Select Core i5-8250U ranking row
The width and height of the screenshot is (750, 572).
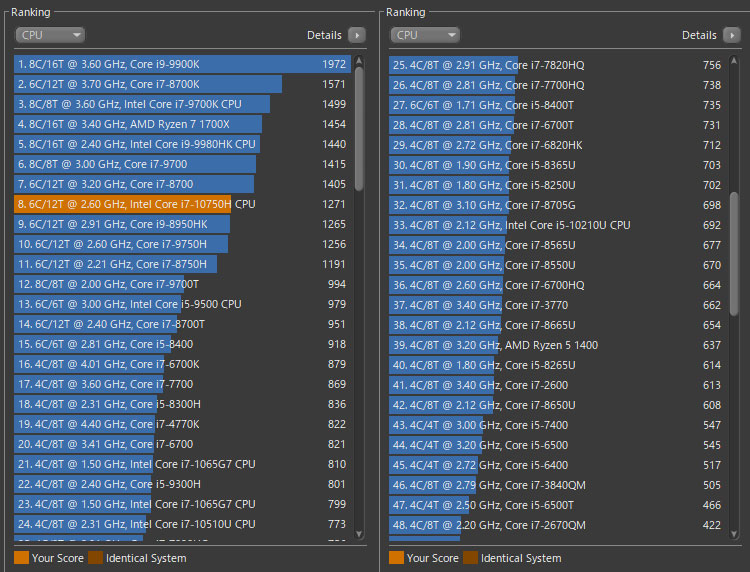pos(558,185)
